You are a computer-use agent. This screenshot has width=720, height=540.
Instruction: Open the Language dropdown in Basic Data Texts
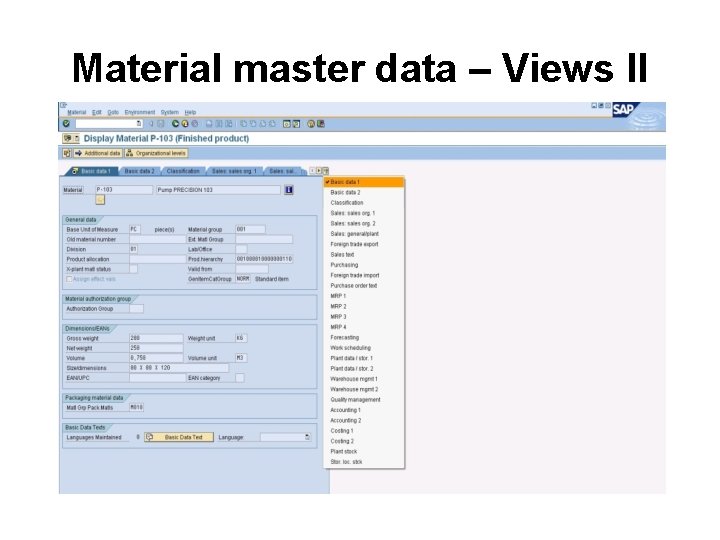tap(307, 437)
